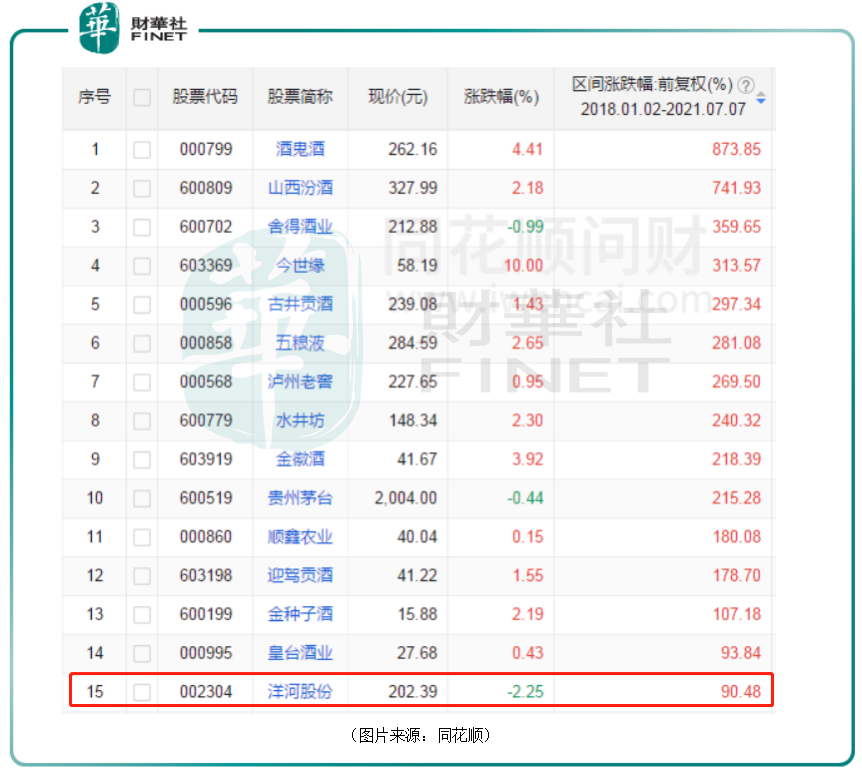Click the price 2,004.00
This screenshot has height=771, width=862.
406,498
